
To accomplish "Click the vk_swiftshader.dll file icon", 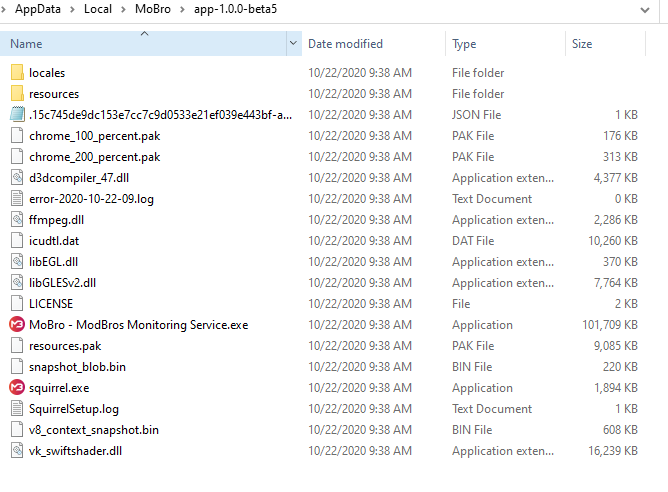I will pos(17,451).
